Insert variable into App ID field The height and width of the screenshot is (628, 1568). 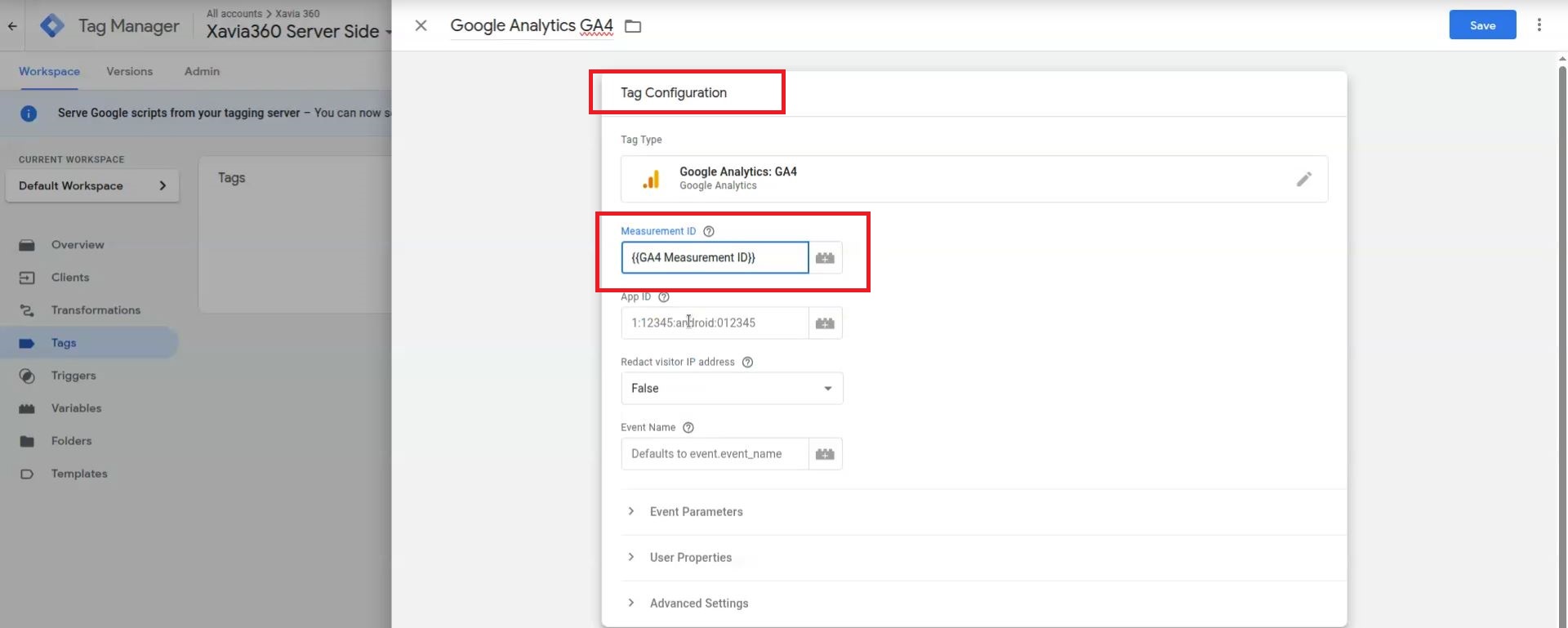[x=825, y=323]
